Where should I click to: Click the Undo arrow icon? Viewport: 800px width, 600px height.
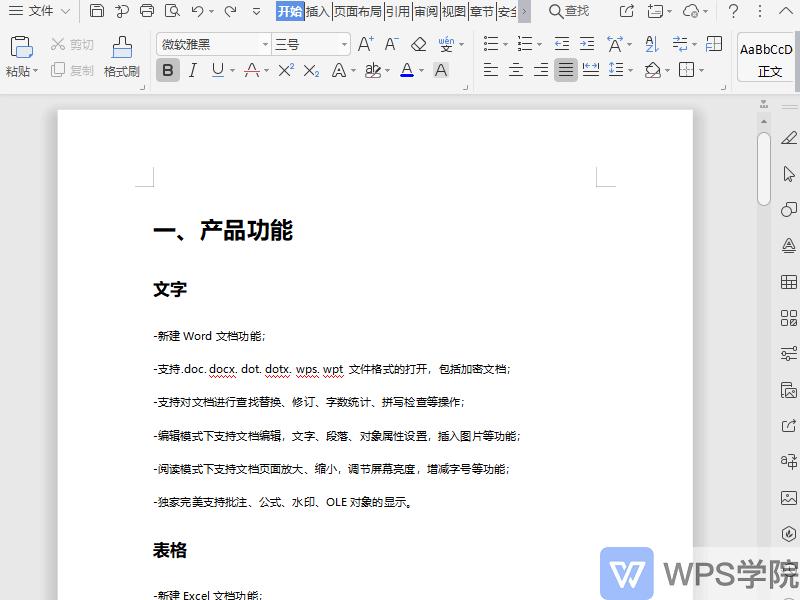coord(196,10)
